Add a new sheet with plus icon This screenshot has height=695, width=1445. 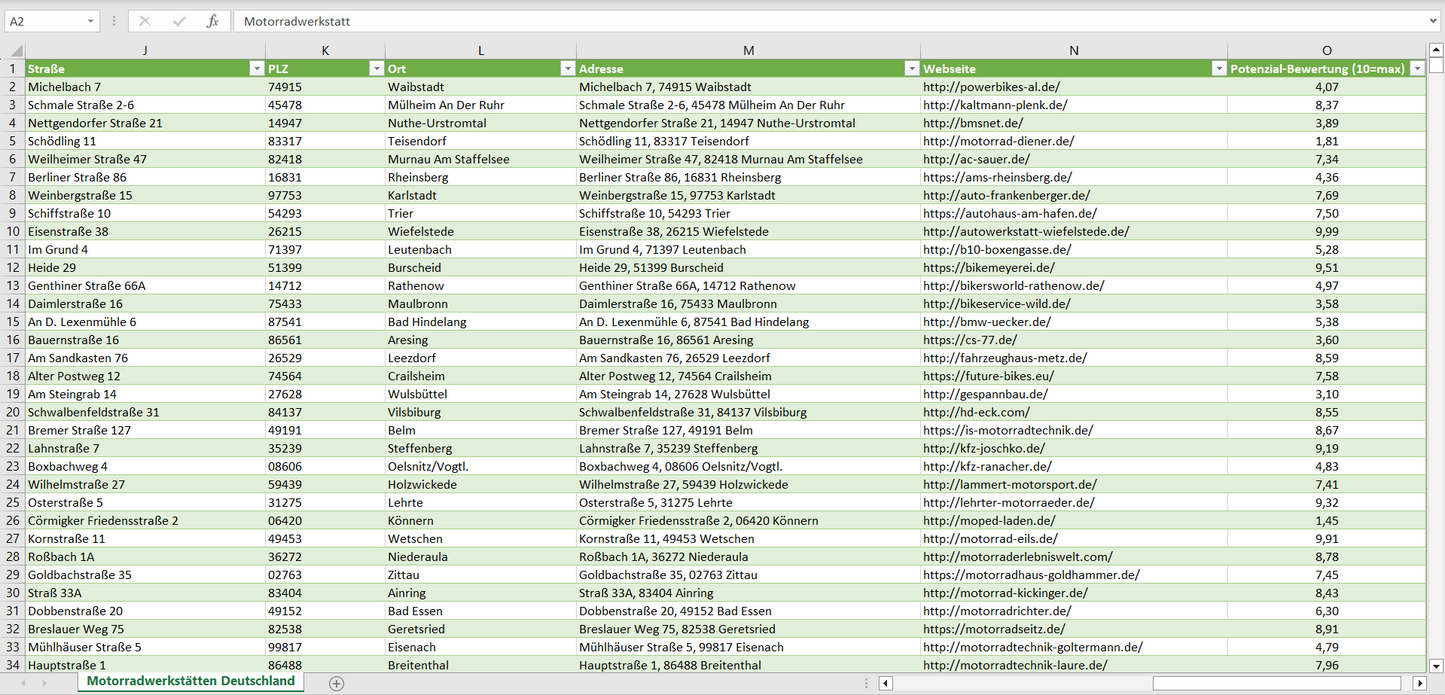point(337,683)
